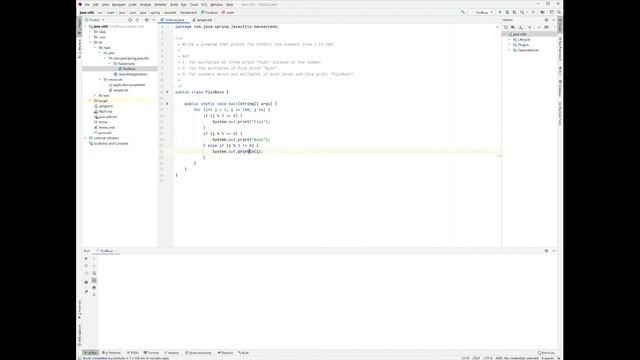Open the Edit menu
The image size is (640, 360).
tap(96, 4)
